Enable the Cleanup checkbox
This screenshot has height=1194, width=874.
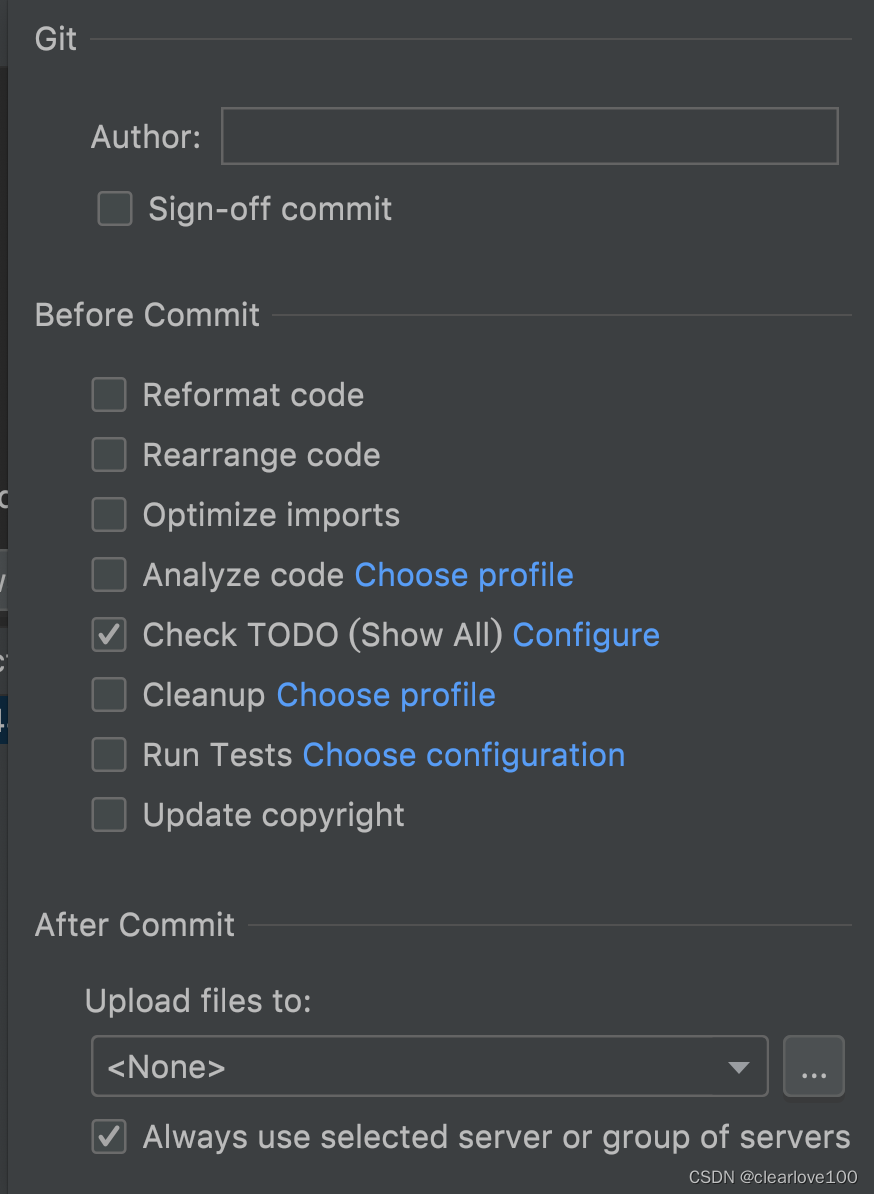(109, 695)
